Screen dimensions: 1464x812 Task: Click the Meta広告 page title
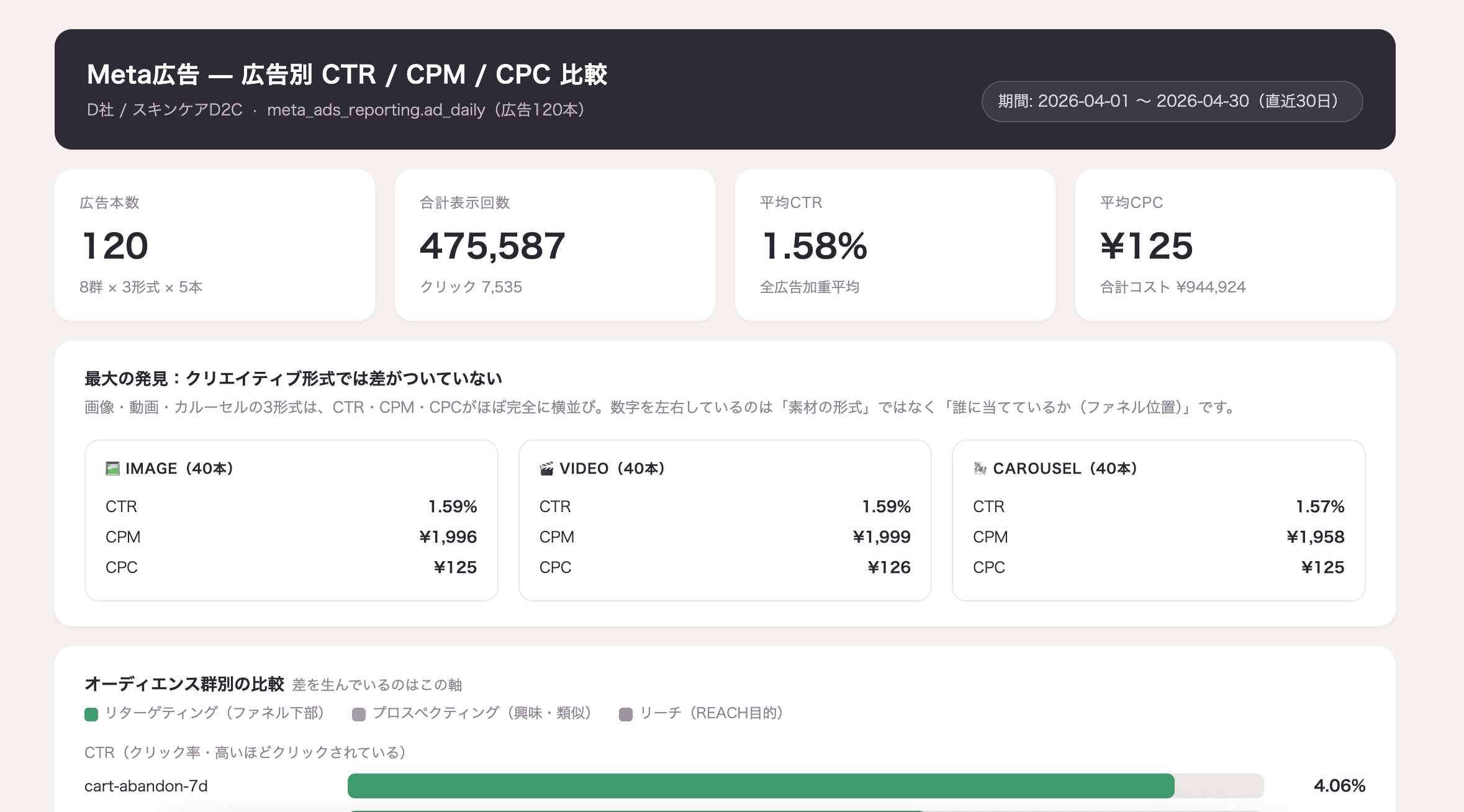tap(347, 74)
